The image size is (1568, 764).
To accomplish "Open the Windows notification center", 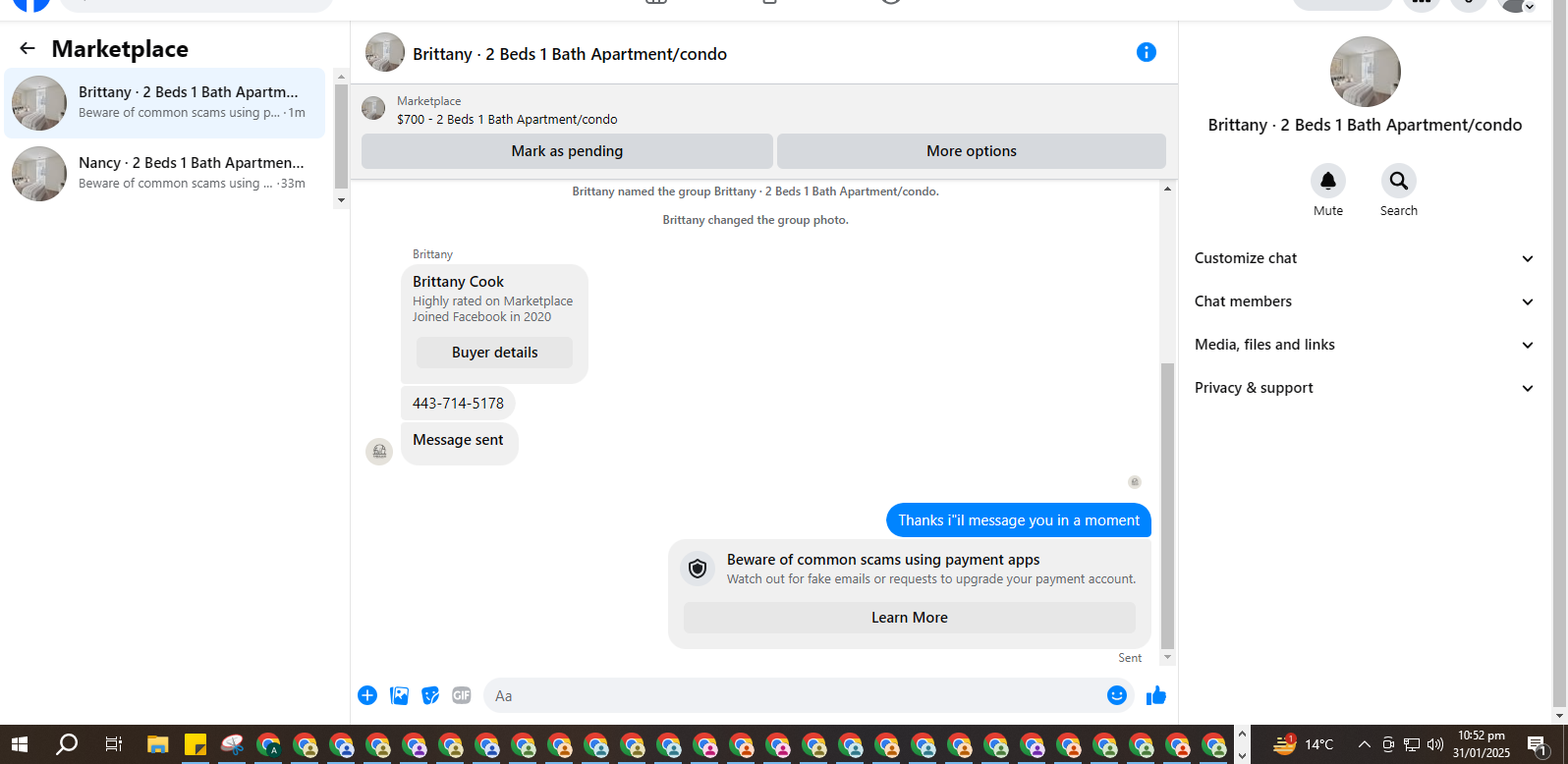I will 1539,744.
